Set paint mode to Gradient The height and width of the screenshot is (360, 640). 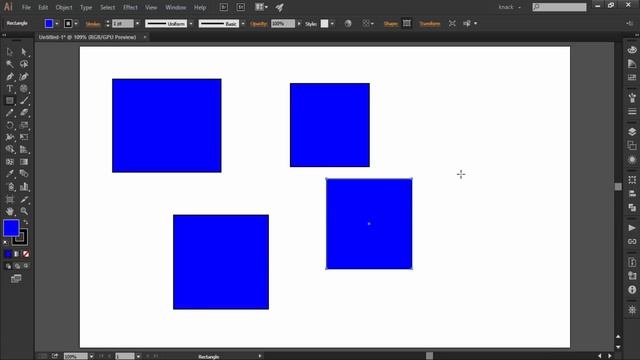click(x=17, y=254)
